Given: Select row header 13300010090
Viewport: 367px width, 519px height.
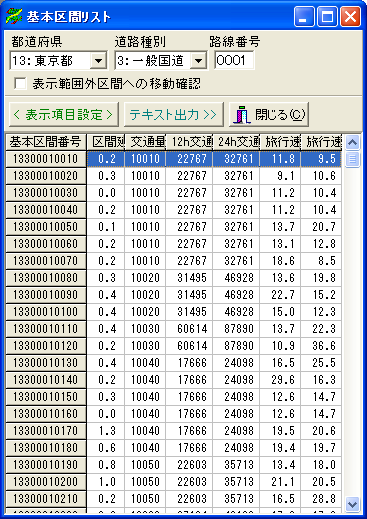Looking at the screenshot, I should pyautogui.click(x=46, y=295).
